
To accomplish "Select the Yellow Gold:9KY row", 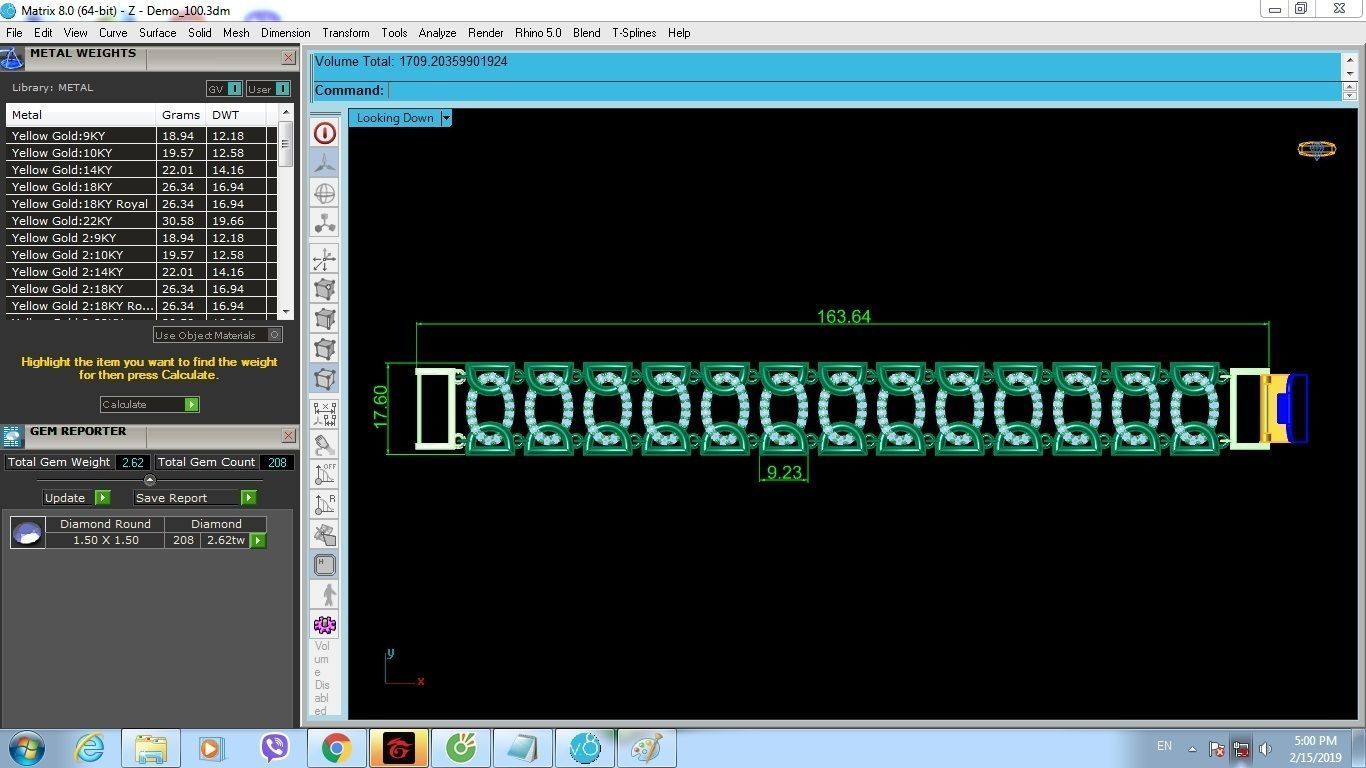I will tap(141, 136).
